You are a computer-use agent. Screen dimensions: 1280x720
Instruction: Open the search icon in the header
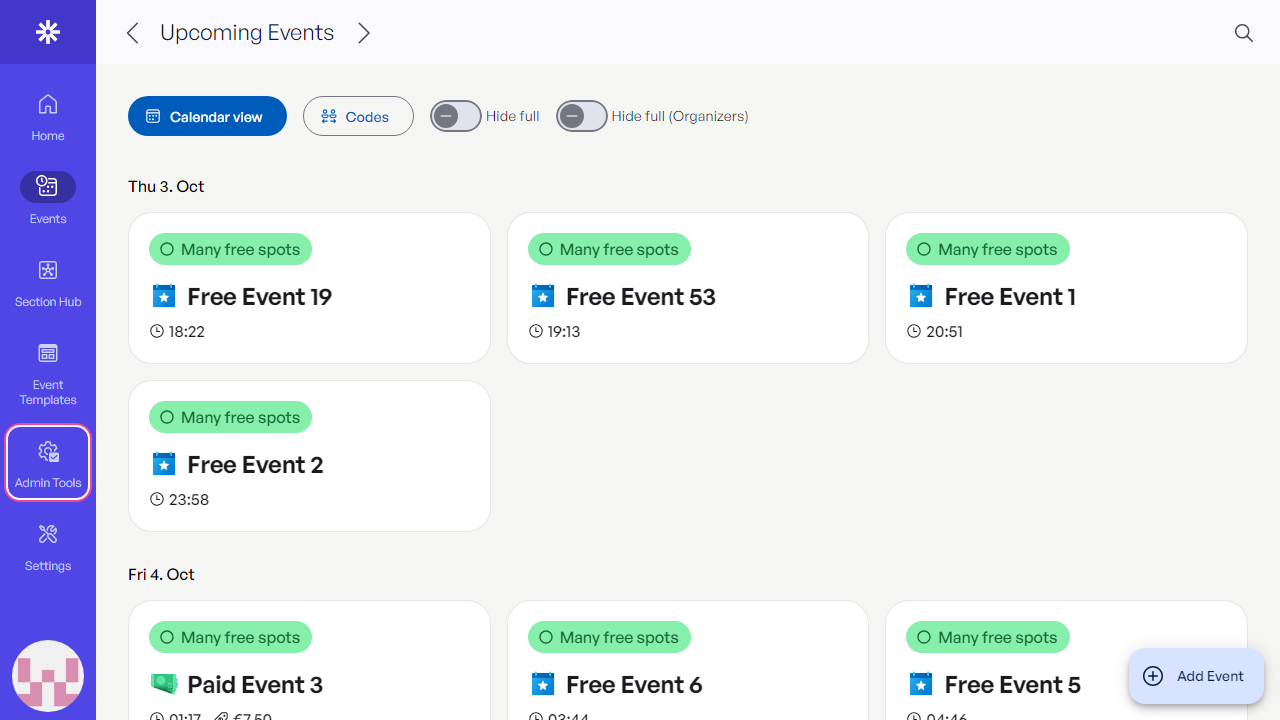coord(1243,33)
